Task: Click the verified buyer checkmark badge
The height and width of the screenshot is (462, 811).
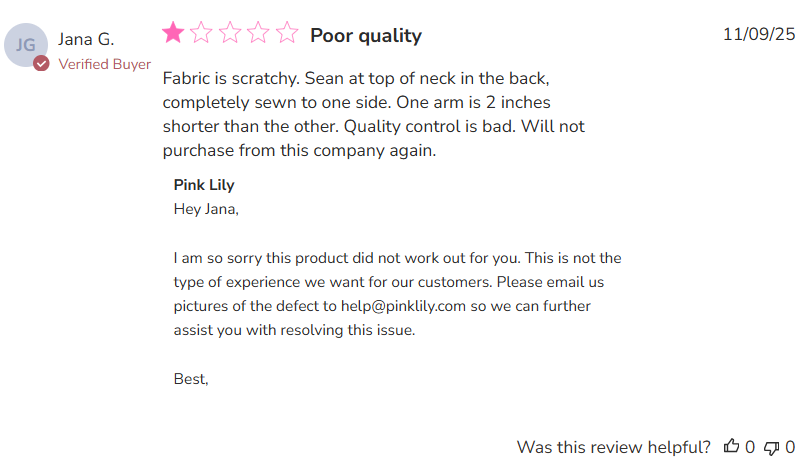Action: click(41, 64)
